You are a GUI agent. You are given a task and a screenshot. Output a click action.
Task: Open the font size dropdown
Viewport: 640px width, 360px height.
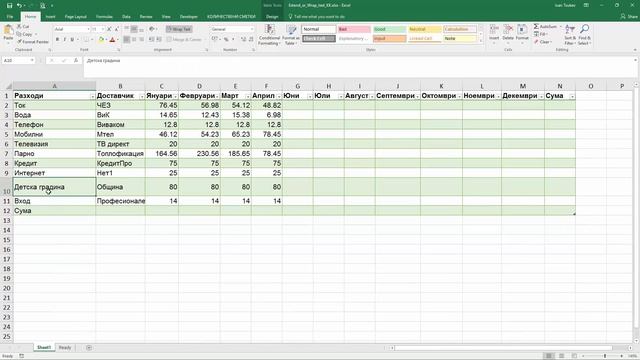[103, 29]
